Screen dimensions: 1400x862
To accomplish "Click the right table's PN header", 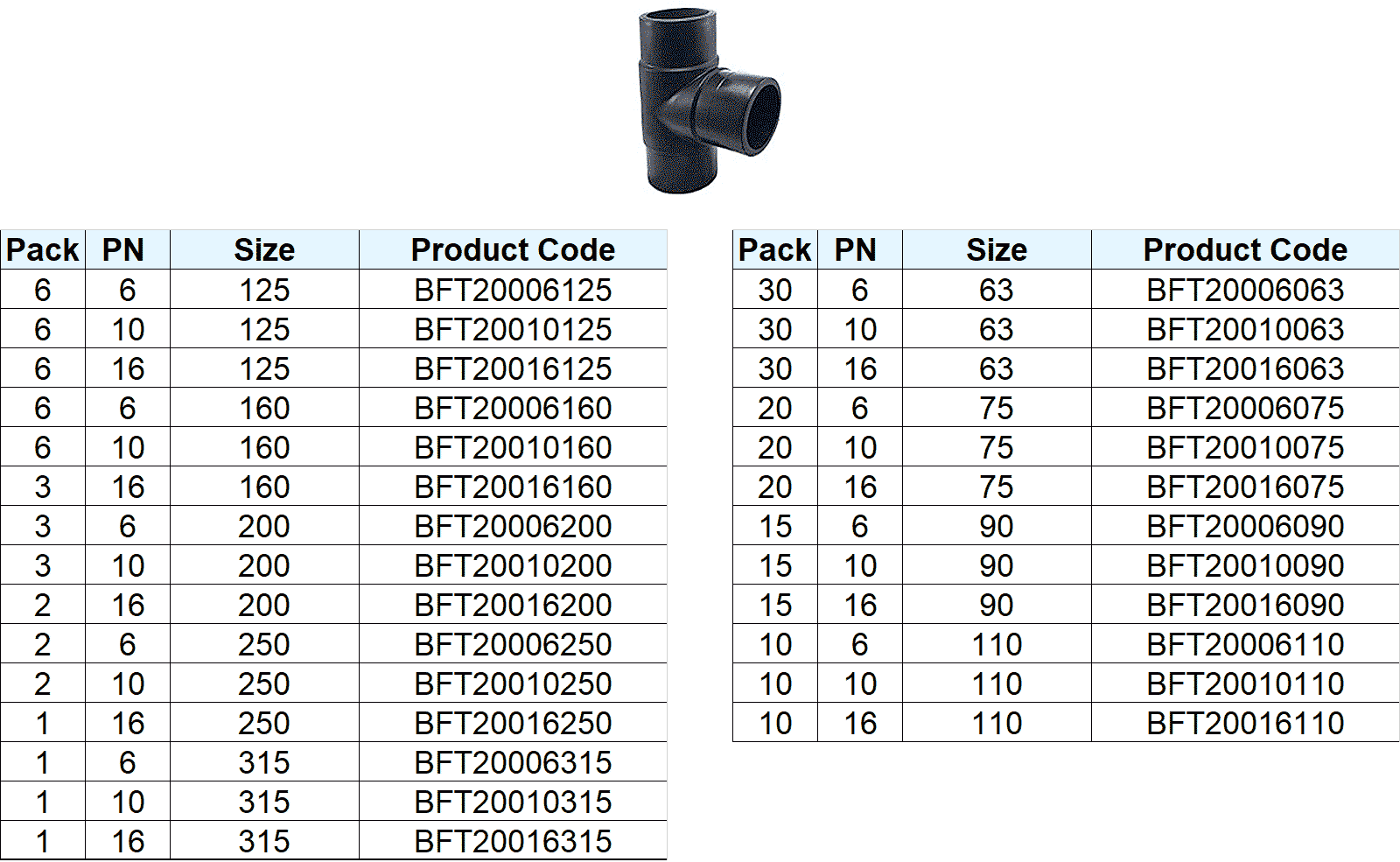I will (856, 250).
